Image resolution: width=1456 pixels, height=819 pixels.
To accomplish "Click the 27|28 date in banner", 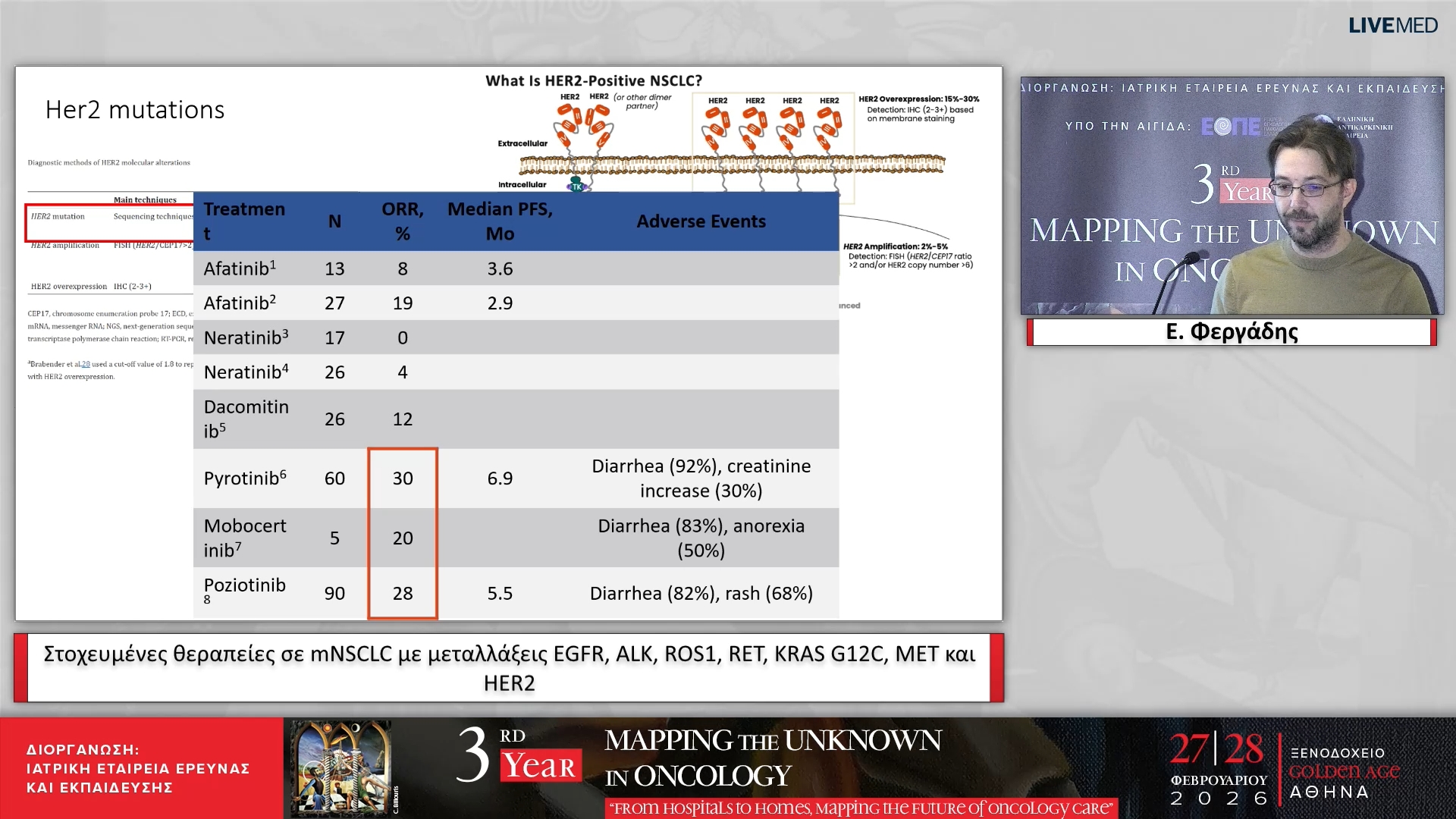I will [x=1216, y=749].
